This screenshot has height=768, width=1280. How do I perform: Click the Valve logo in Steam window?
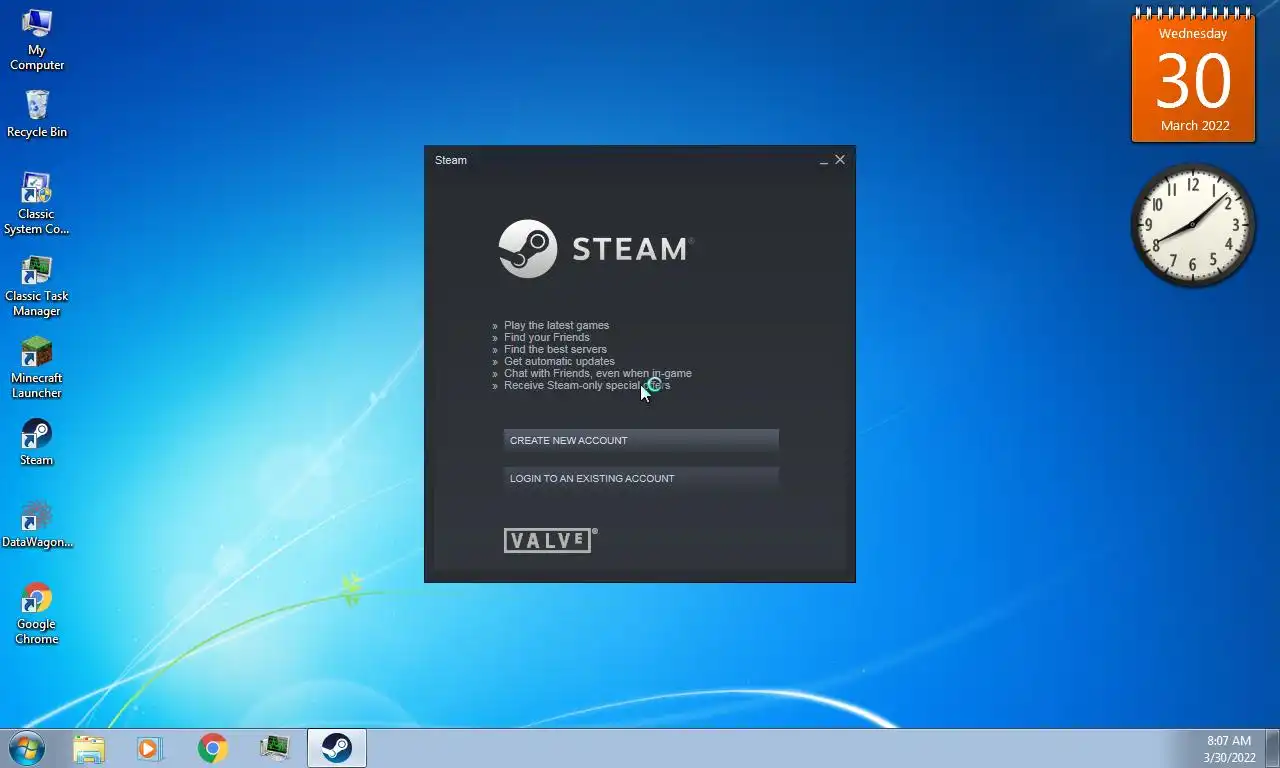pos(550,541)
